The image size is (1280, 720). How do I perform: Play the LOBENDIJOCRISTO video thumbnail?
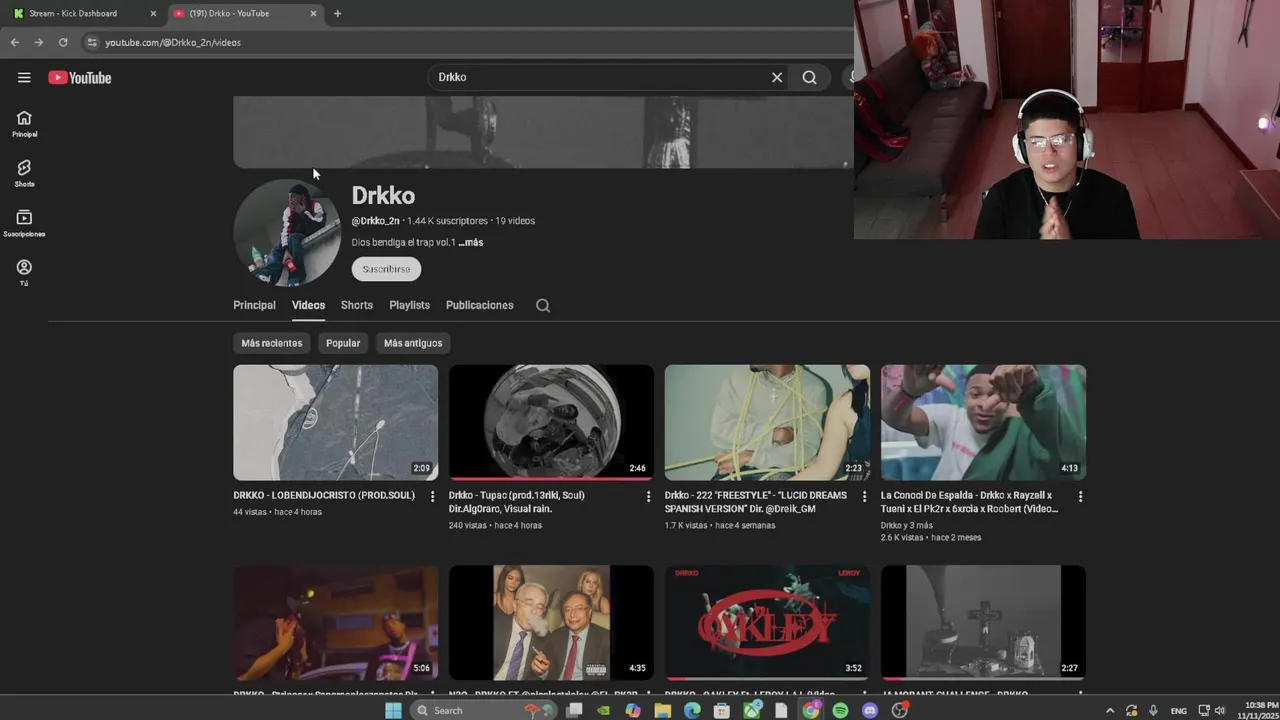click(335, 422)
